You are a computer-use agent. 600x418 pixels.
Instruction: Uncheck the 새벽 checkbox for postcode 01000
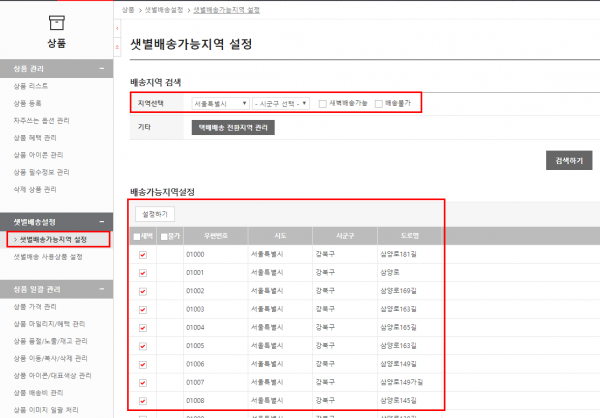(x=142, y=255)
